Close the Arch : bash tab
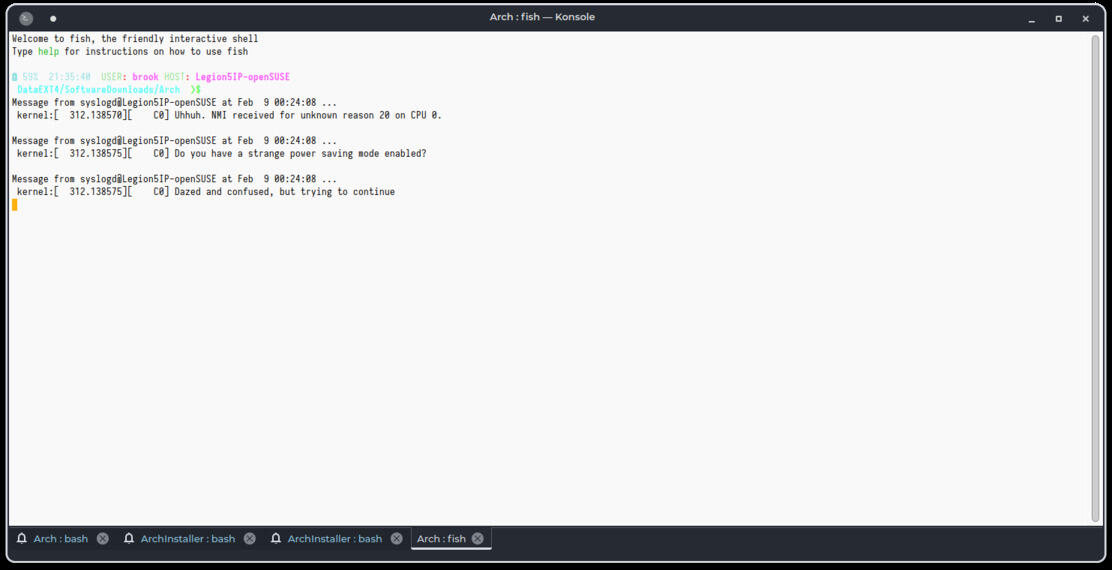The image size is (1112, 570). (103, 539)
